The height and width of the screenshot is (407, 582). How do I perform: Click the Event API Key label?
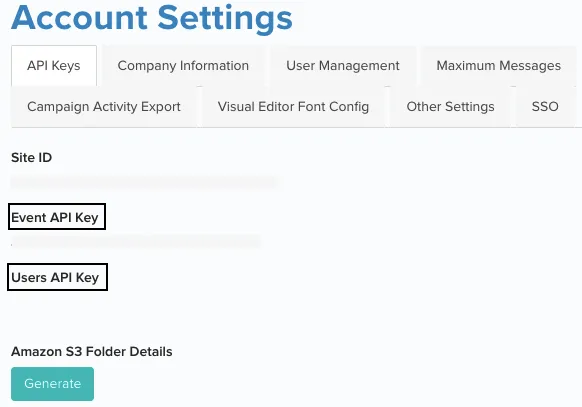[55, 217]
